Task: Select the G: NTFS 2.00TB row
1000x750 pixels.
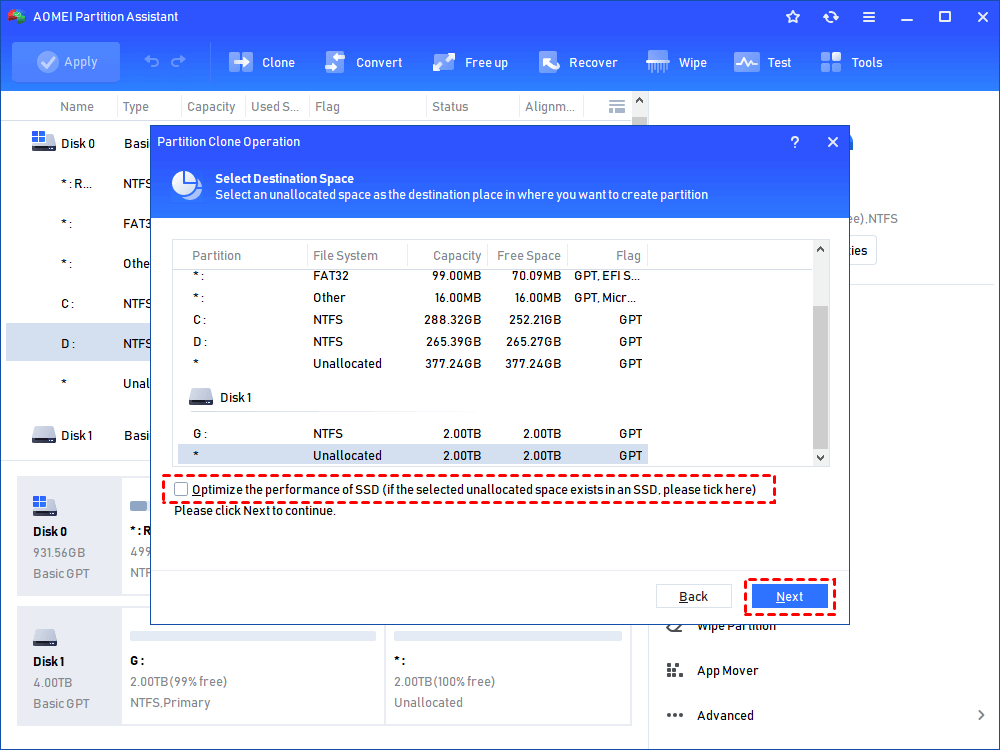Action: pyautogui.click(x=413, y=434)
